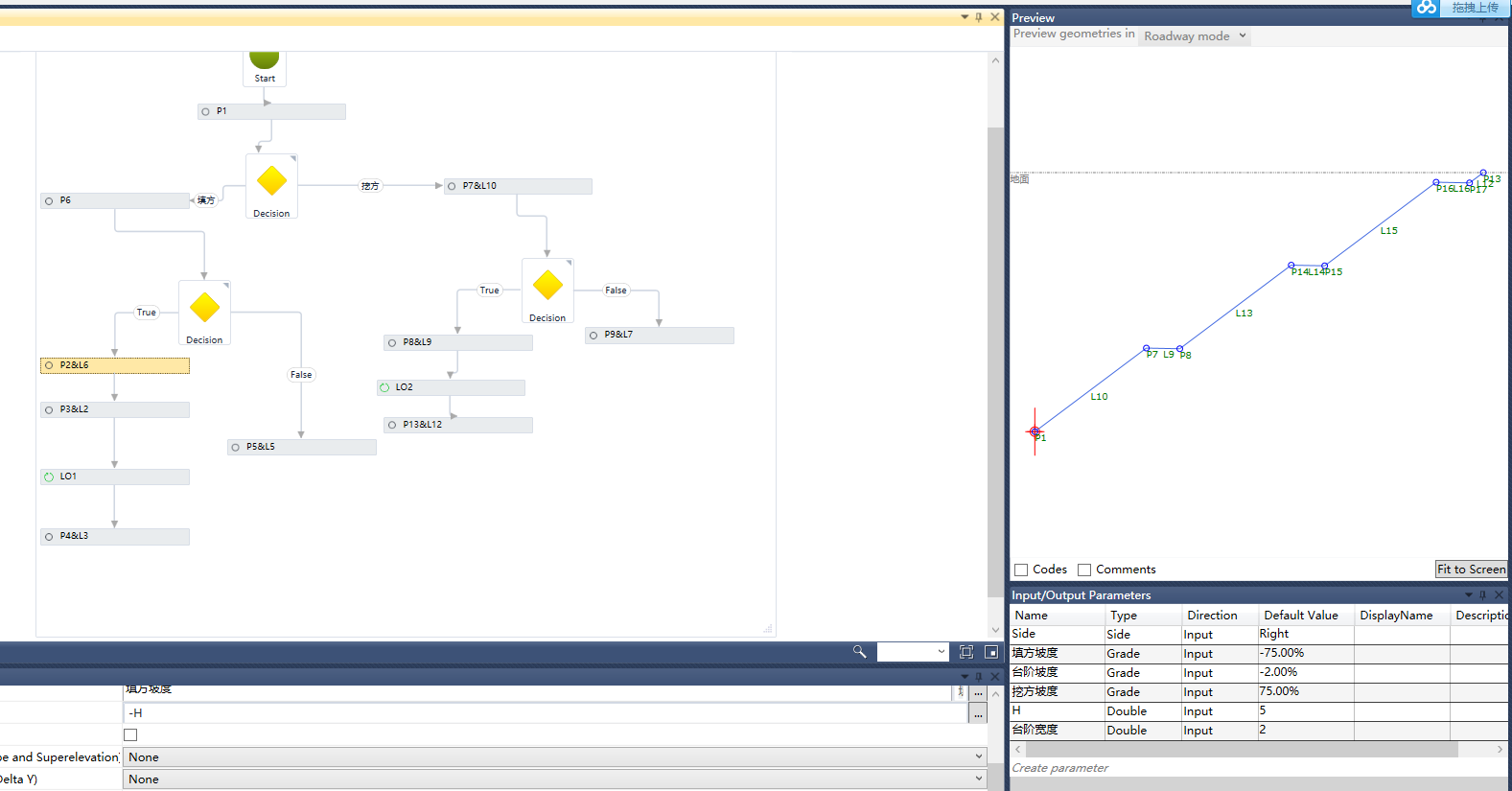
Task: Click the green loop icon of LO1 node
Action: (x=49, y=477)
